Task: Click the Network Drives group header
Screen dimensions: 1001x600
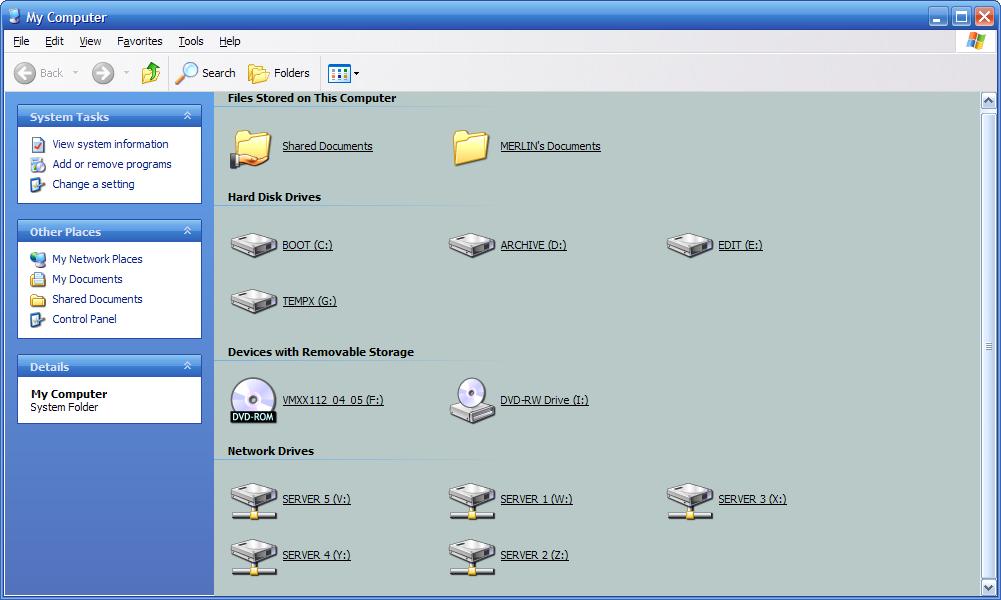Action: point(271,451)
